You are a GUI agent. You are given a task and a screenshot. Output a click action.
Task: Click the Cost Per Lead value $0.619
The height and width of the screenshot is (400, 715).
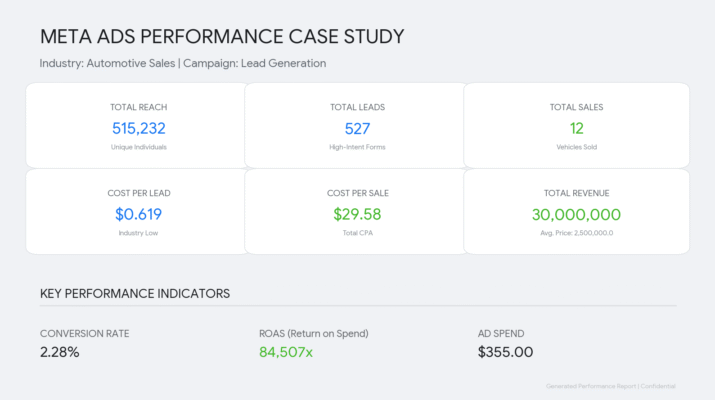click(x=138, y=214)
